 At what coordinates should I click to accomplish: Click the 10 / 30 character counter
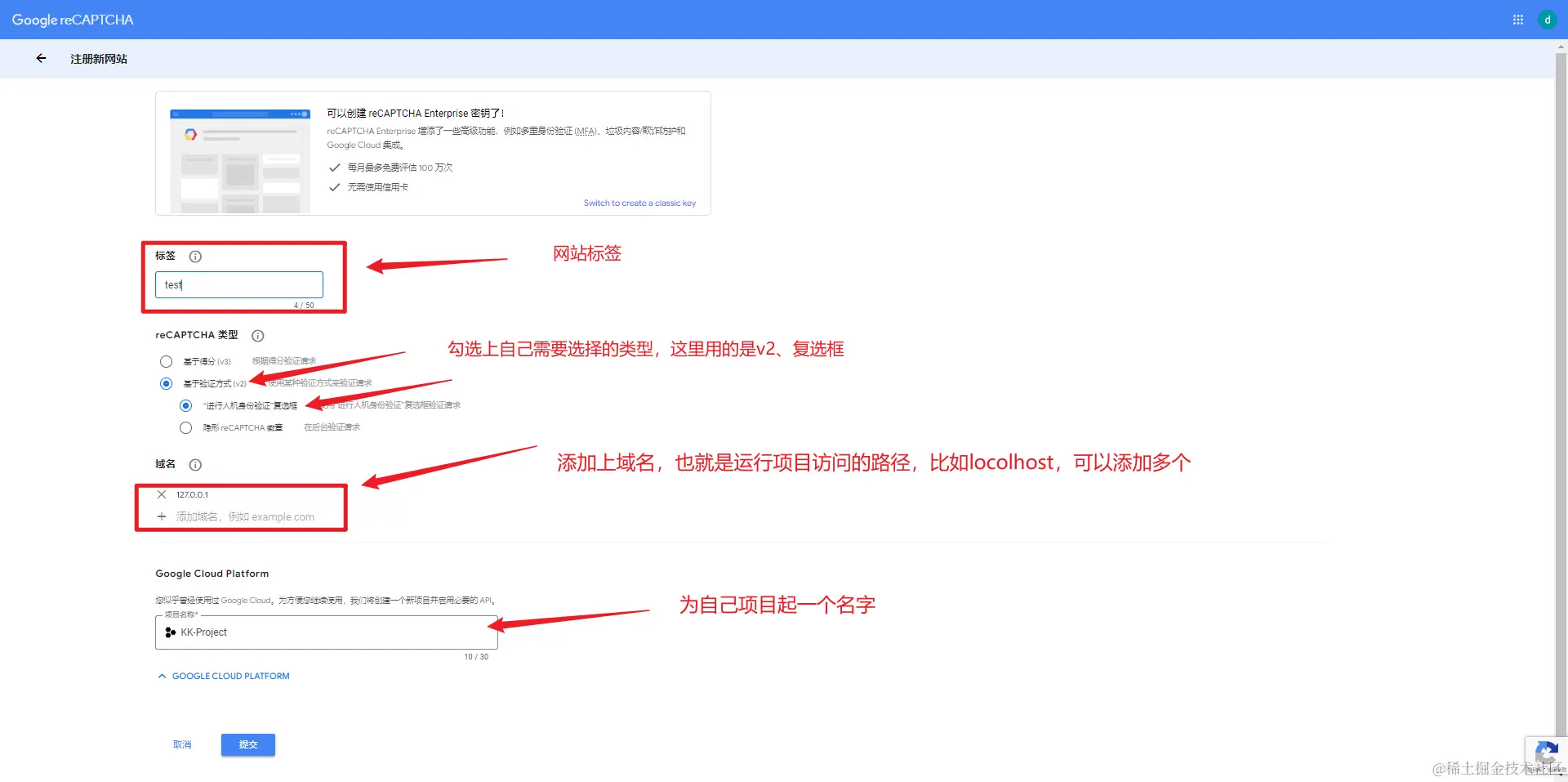476,657
